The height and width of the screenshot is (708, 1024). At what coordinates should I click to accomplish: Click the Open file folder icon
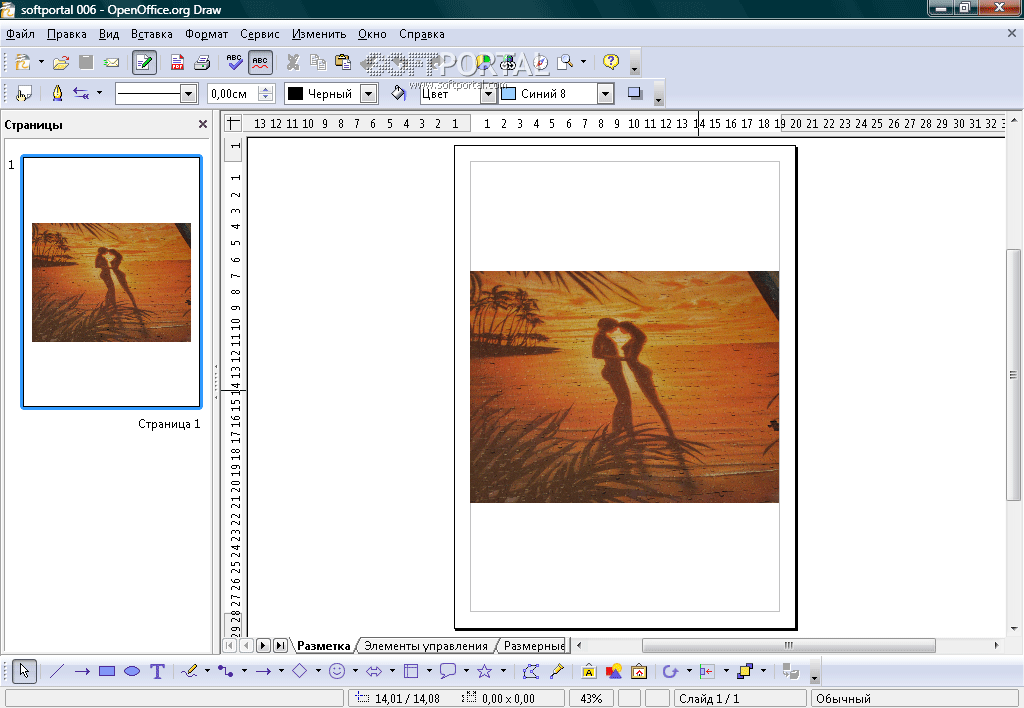tap(61, 62)
